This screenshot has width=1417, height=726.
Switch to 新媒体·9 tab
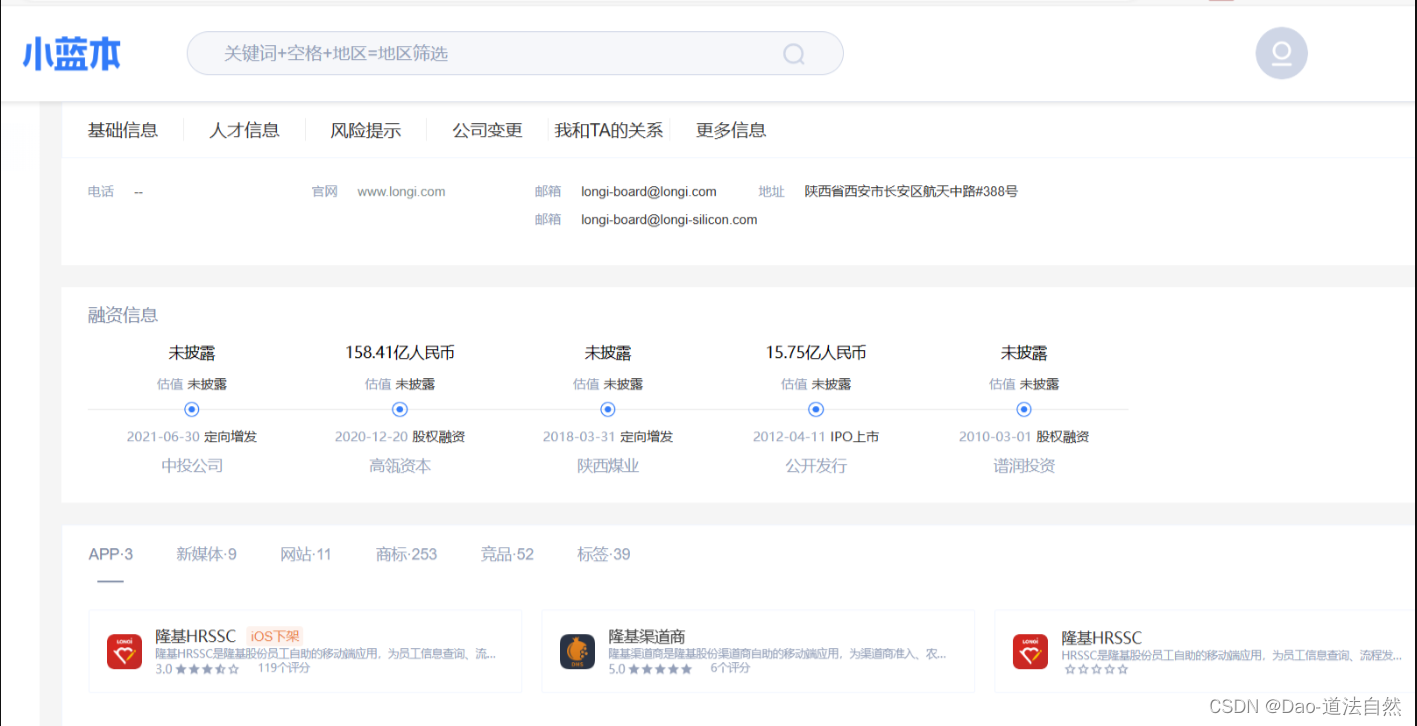tap(206, 554)
